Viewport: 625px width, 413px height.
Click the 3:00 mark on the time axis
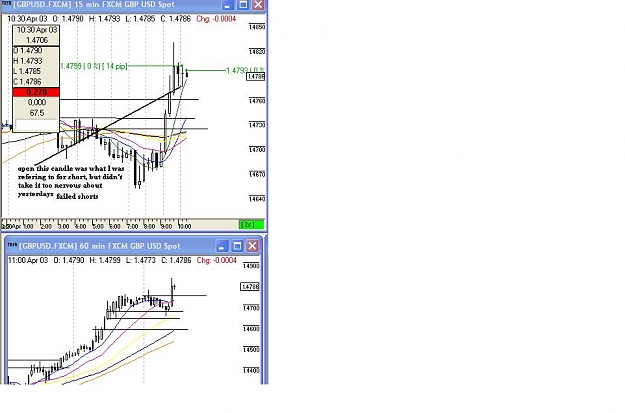[x=64, y=226]
